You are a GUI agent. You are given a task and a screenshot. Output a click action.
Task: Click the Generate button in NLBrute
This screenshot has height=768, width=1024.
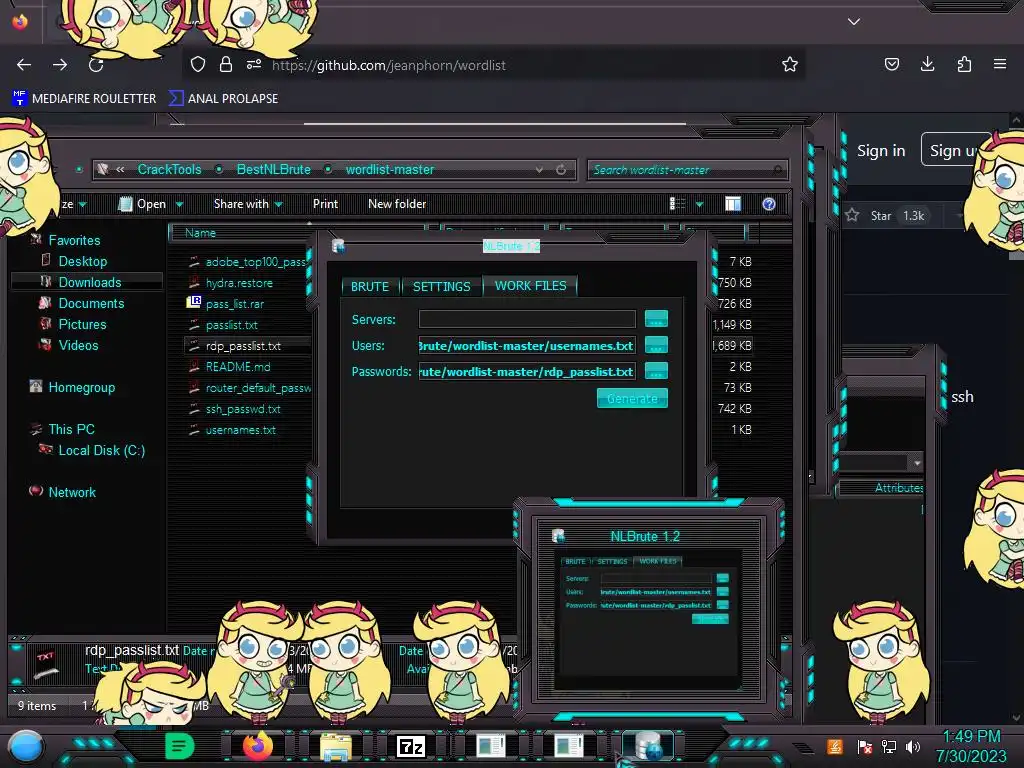tap(632, 398)
